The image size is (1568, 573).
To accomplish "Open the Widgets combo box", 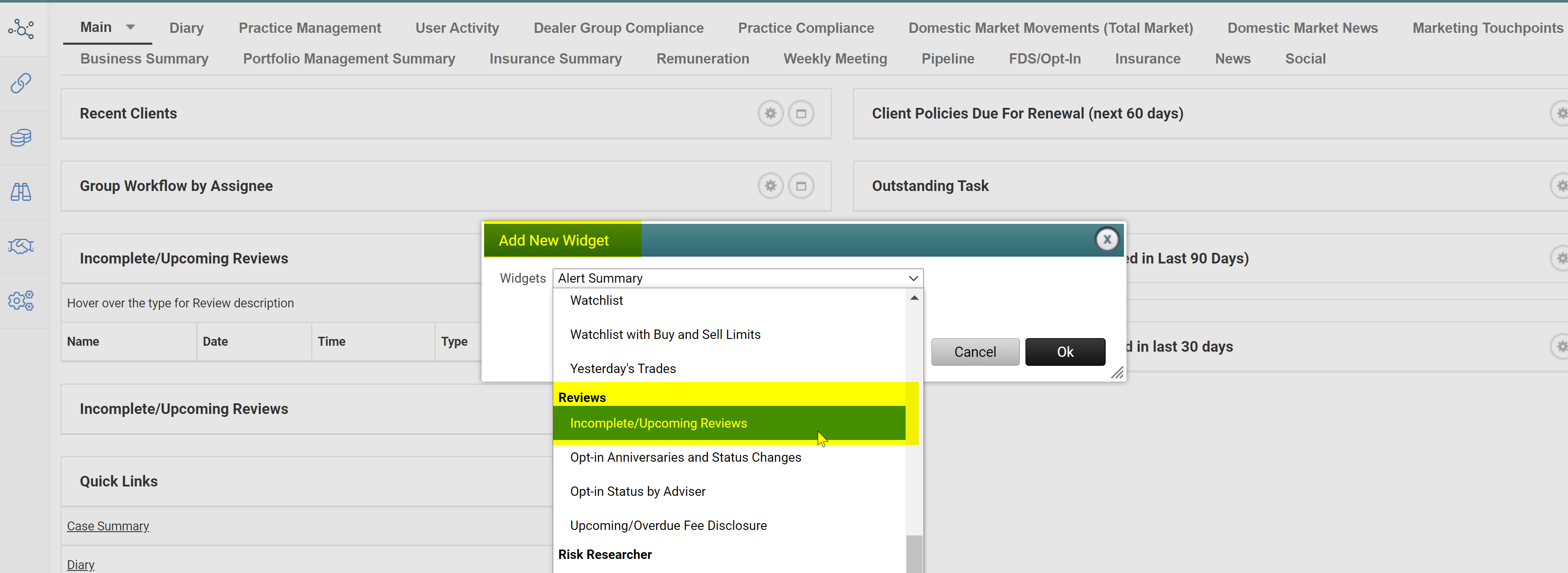I will [x=737, y=278].
